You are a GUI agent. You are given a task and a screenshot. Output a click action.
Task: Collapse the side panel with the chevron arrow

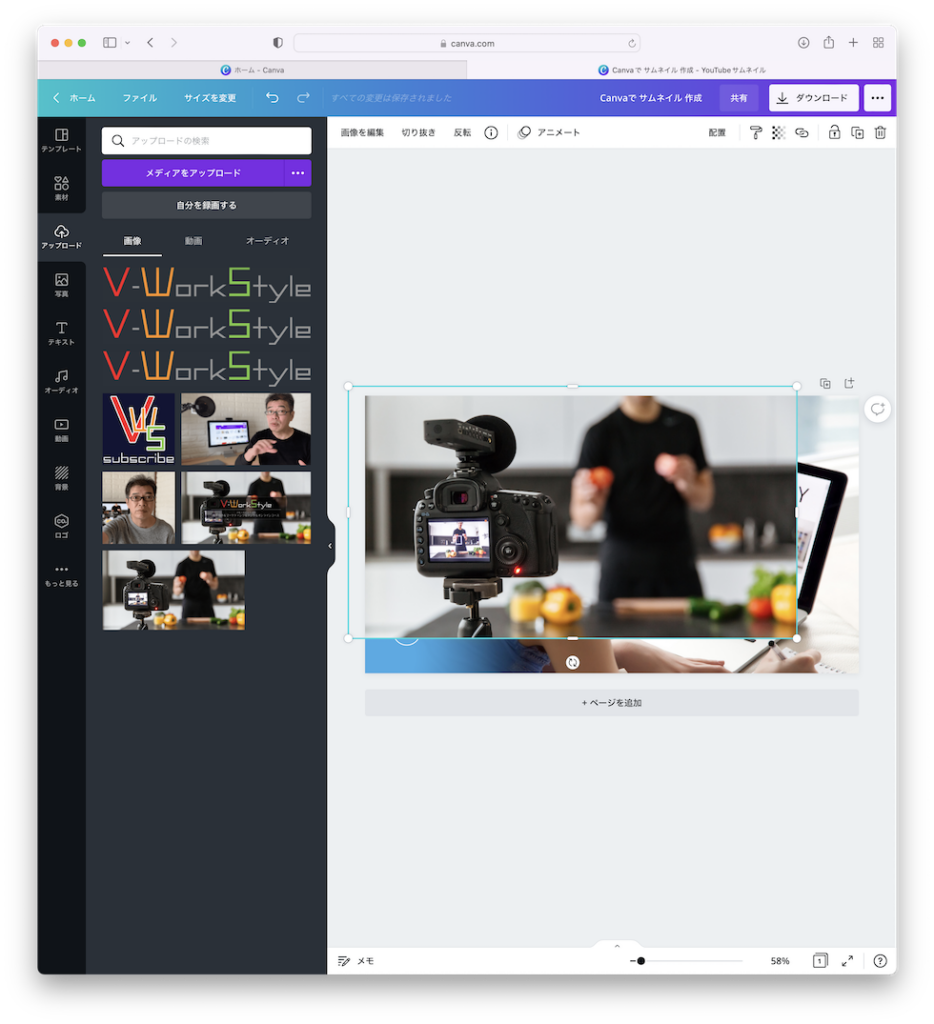tap(329, 546)
